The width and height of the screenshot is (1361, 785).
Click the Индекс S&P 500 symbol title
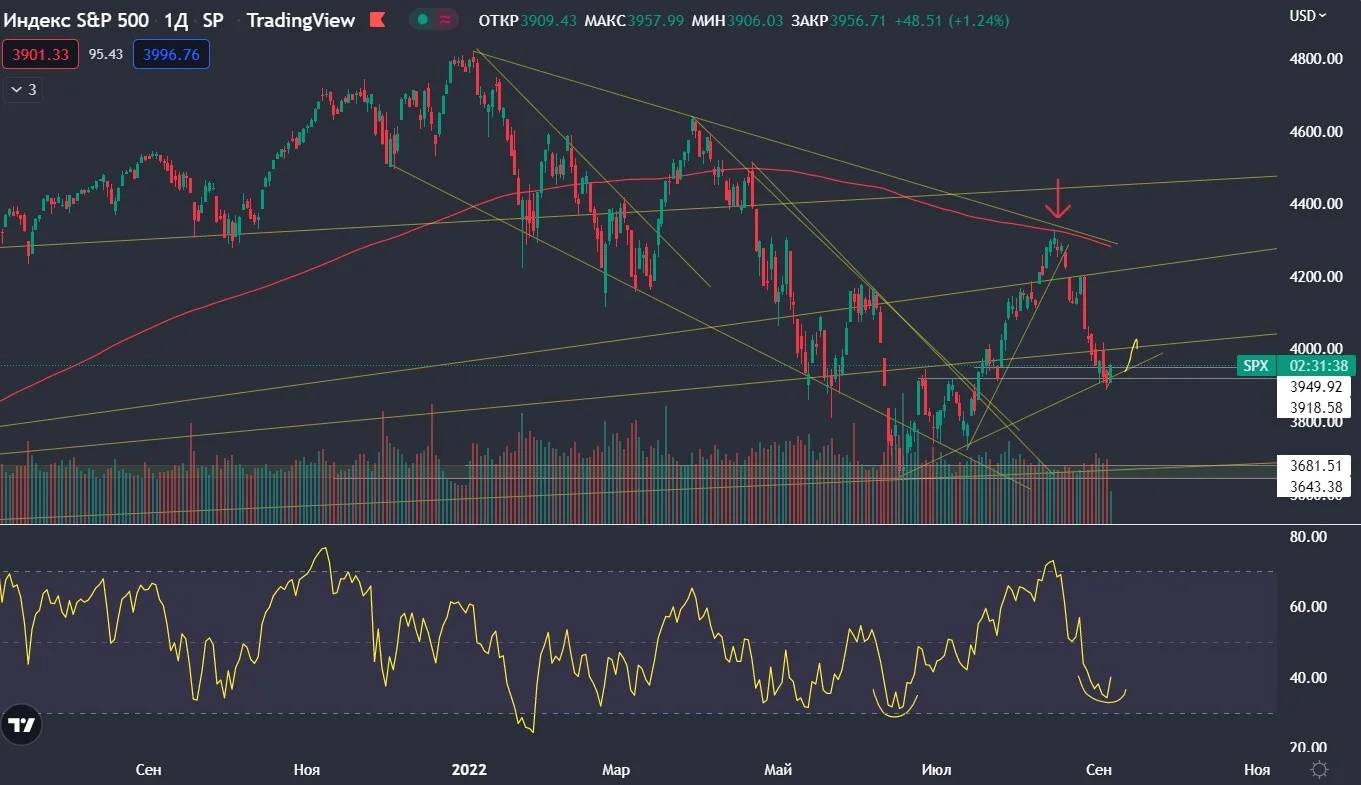click(x=75, y=20)
